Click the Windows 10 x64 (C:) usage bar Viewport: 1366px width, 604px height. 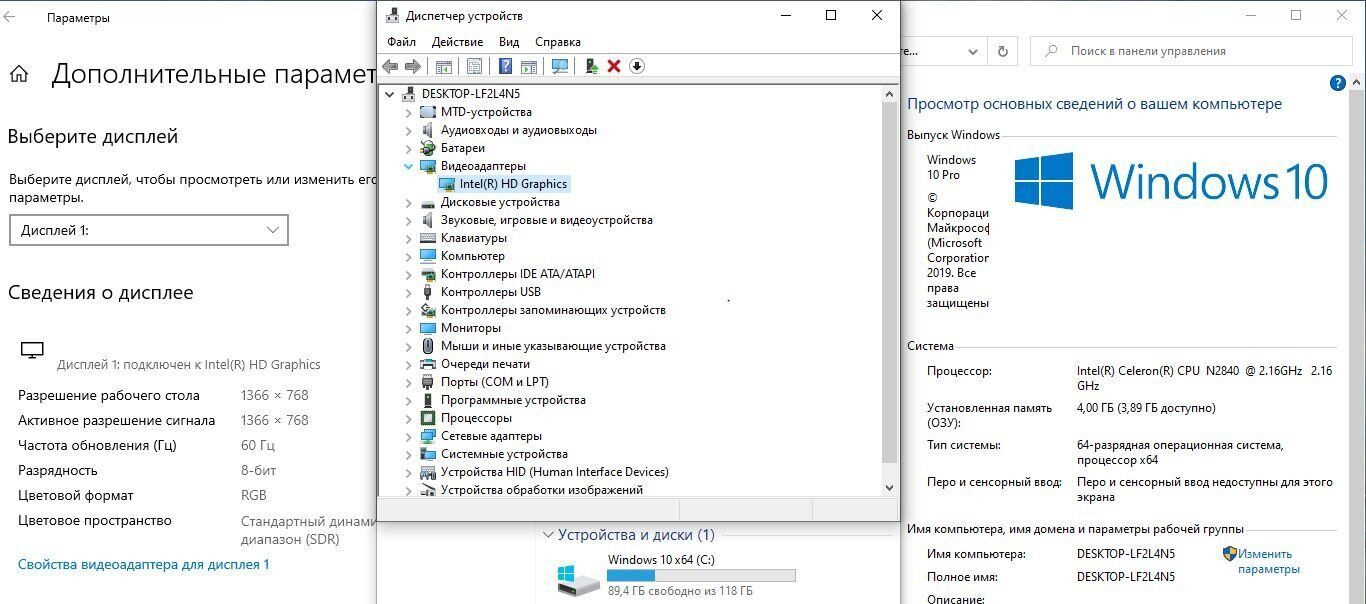point(701,576)
